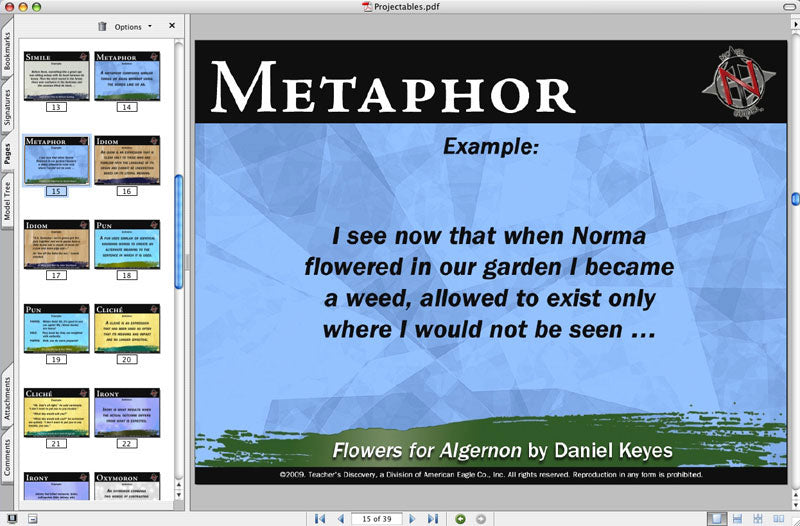Show the Comments side tab
Viewport: 800px width, 526px height.
pos(8,455)
